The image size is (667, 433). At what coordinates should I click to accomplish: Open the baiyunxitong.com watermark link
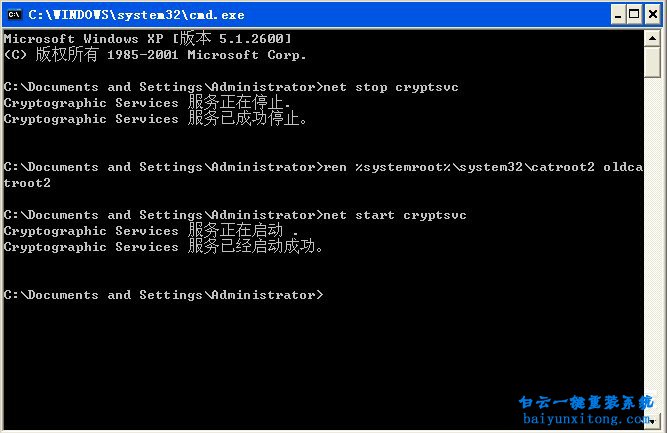583,421
